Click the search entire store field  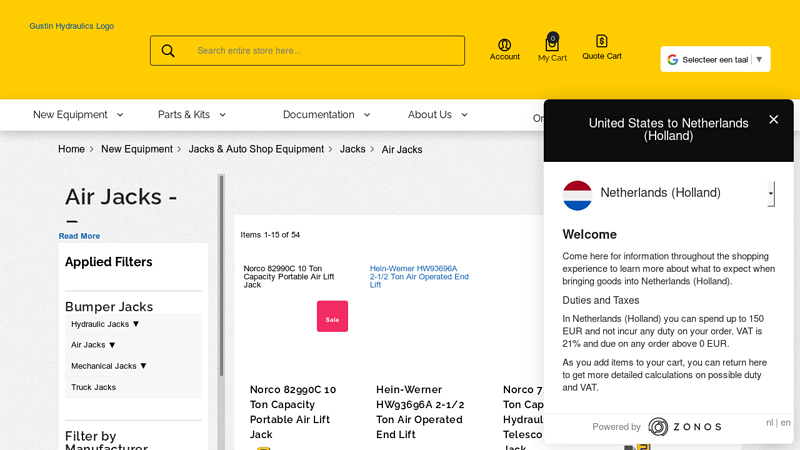click(325, 51)
